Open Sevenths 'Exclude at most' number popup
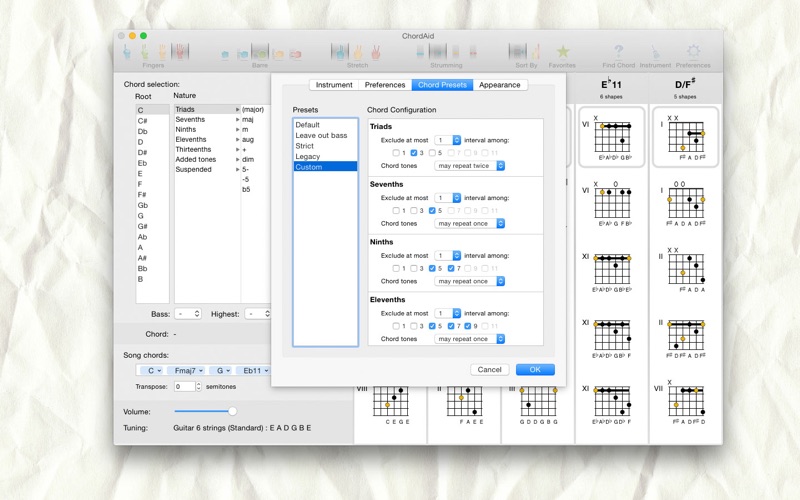 pyautogui.click(x=447, y=197)
